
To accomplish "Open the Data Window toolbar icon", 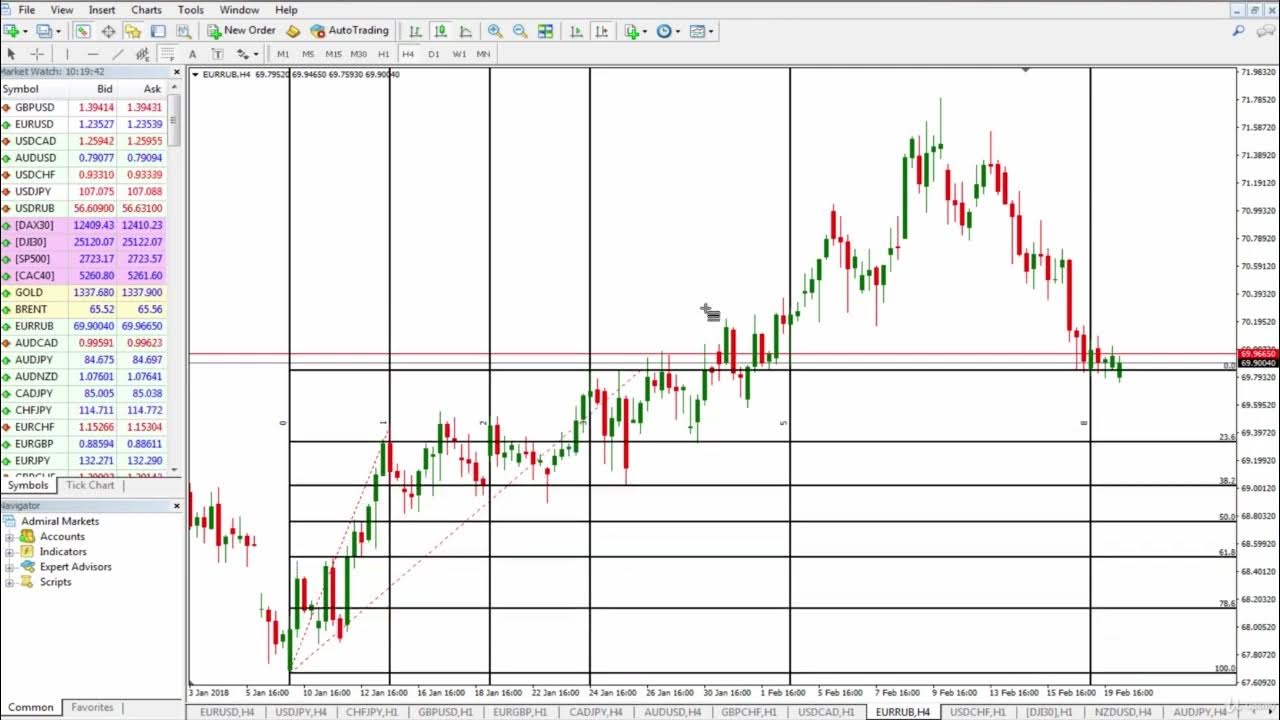I will [x=108, y=31].
